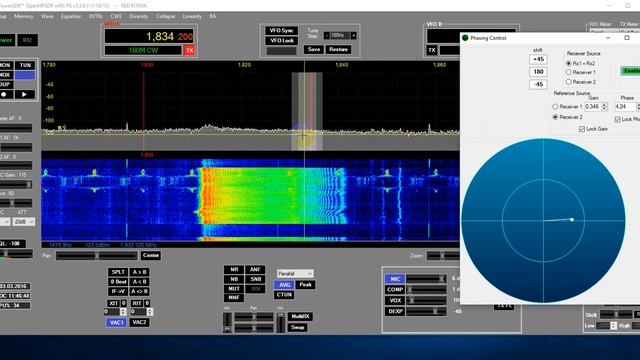Increase tune step with the plus button
This screenshot has height=360, width=640.
[x=353, y=36]
